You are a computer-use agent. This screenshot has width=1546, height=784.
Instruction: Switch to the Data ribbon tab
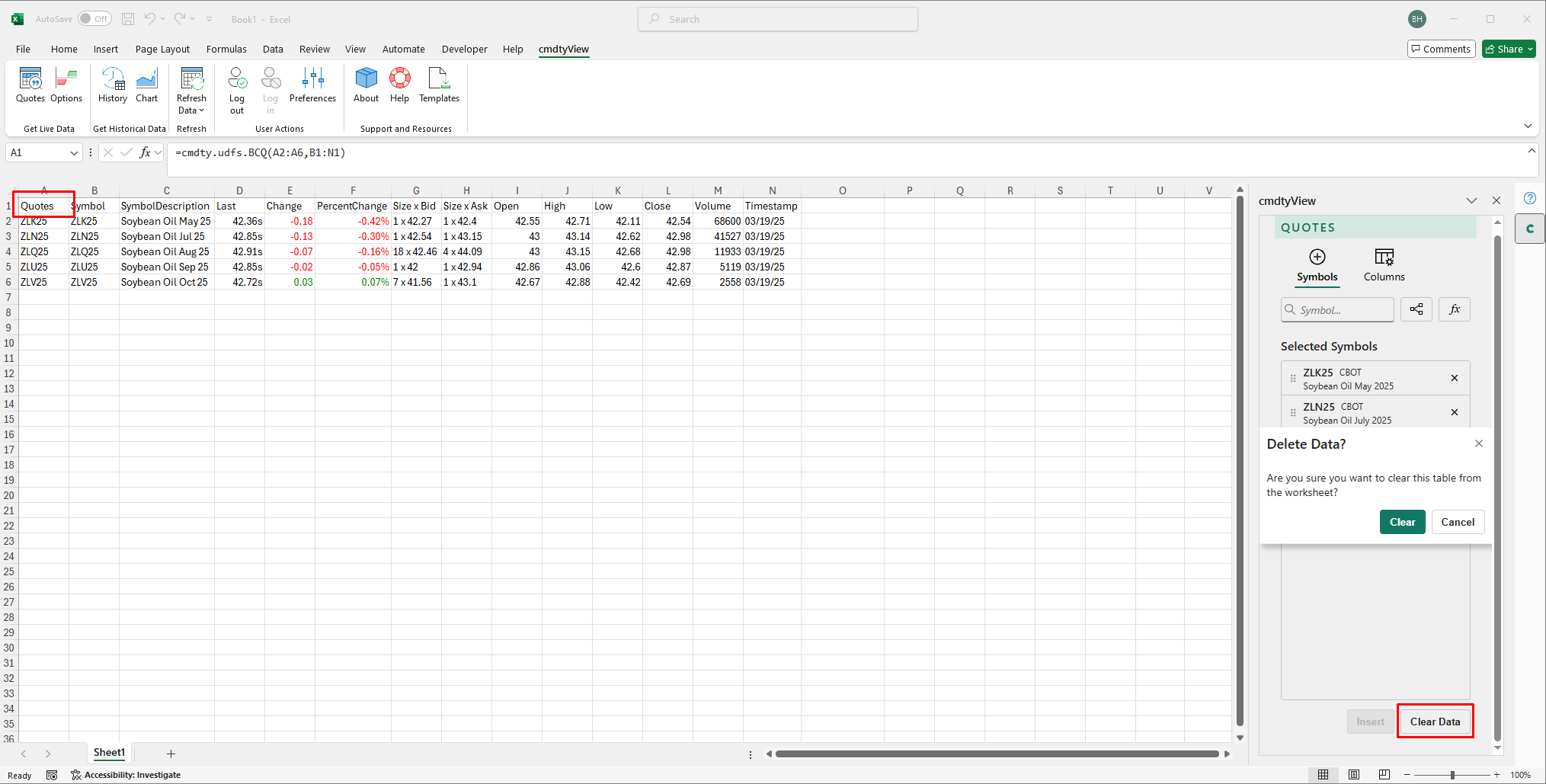point(273,49)
